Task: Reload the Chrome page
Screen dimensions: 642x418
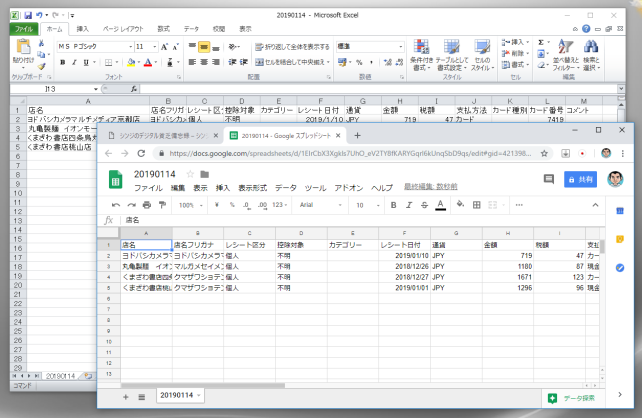Action: pos(141,153)
